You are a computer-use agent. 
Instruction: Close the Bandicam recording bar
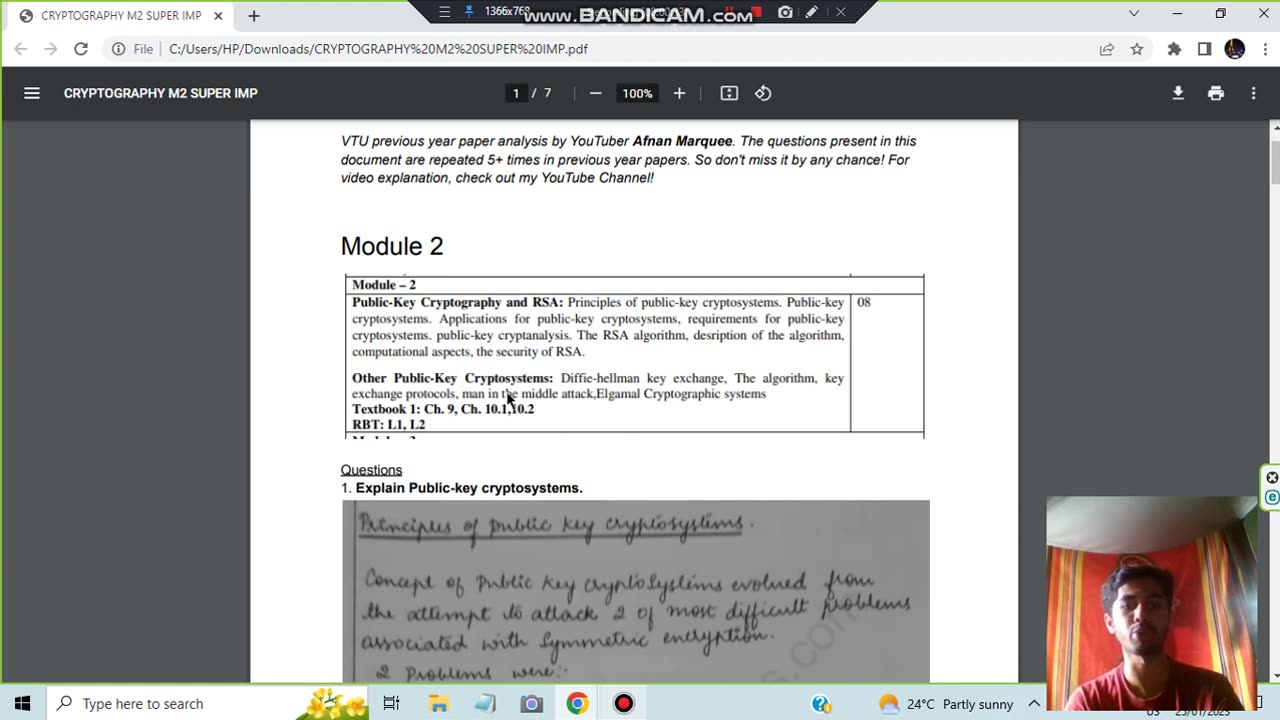pos(841,12)
